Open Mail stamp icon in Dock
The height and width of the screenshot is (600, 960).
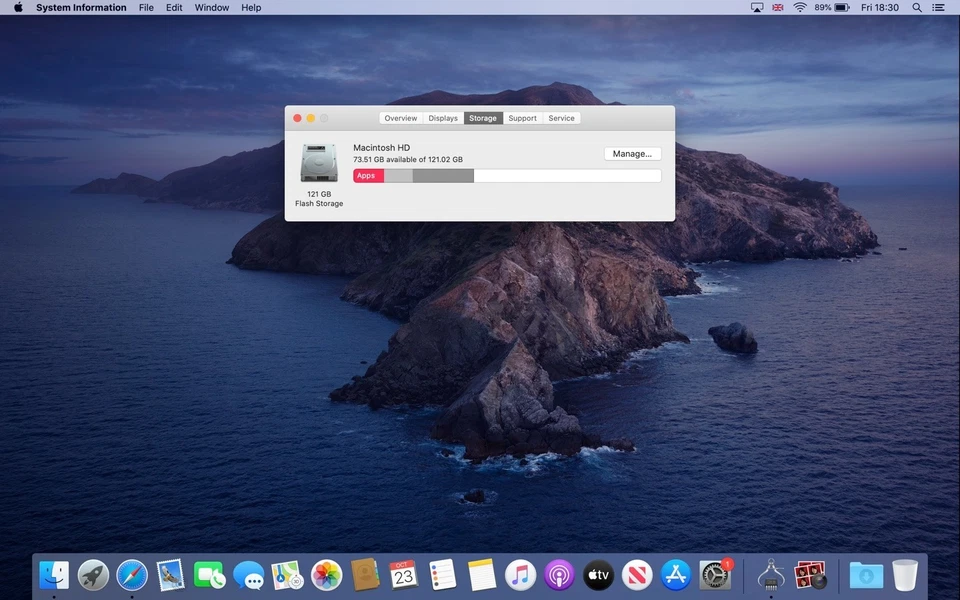click(x=170, y=576)
